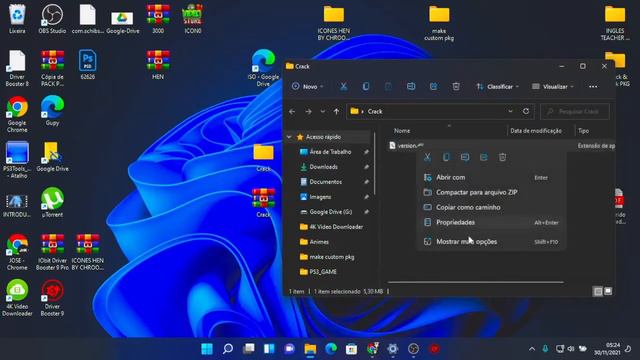The height and width of the screenshot is (360, 640).
Task: Click the Cut icon in Explorer toolbar
Action: click(343, 87)
